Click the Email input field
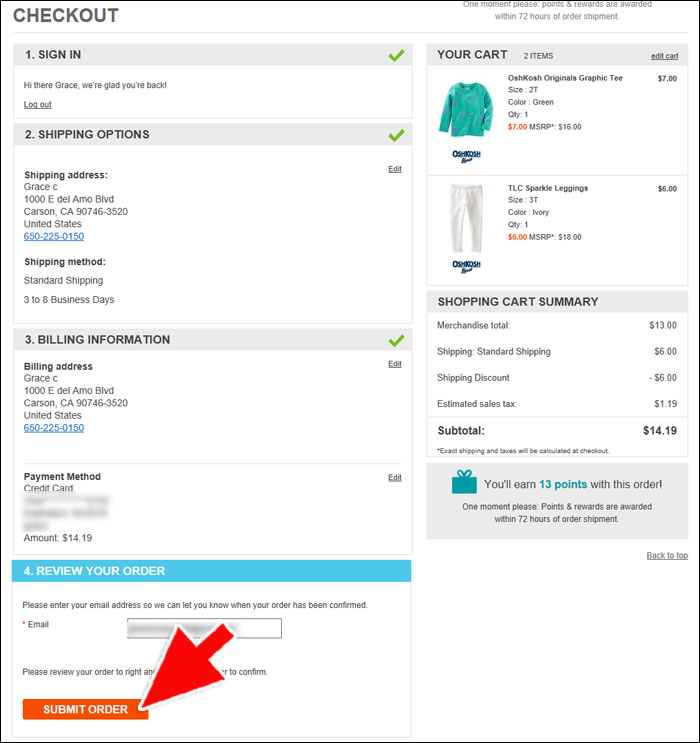The image size is (700, 743). coord(204,628)
